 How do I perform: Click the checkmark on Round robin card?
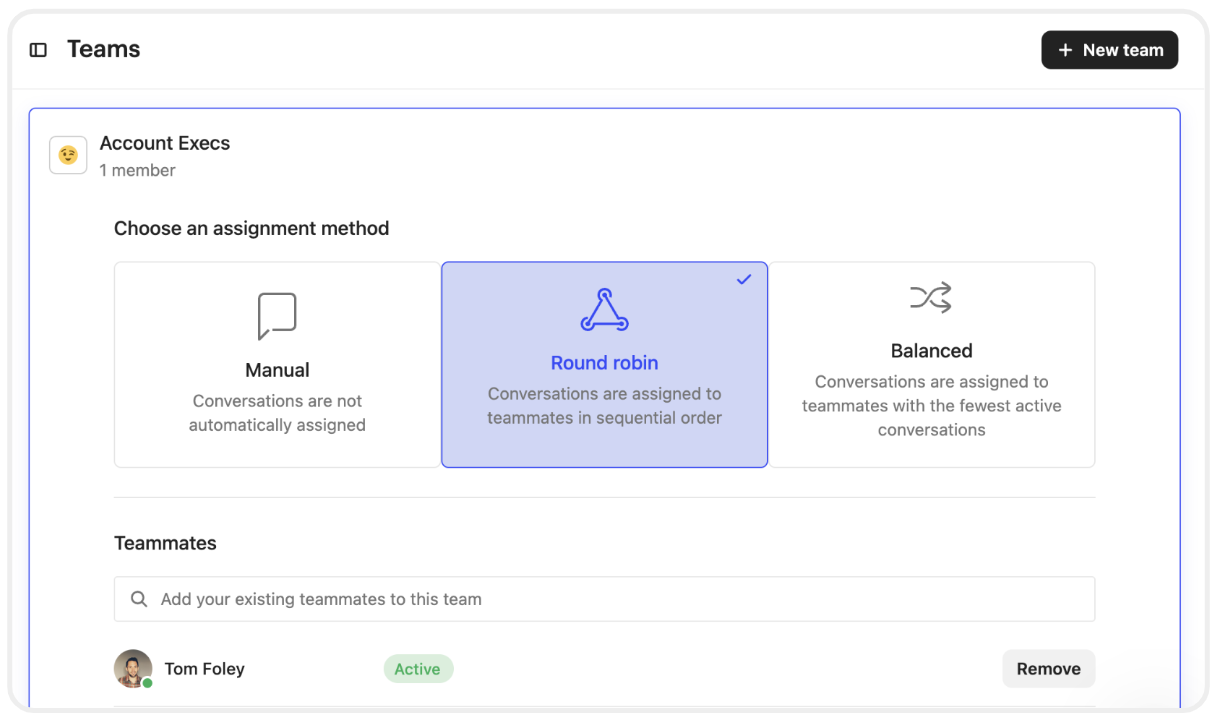pyautogui.click(x=743, y=280)
